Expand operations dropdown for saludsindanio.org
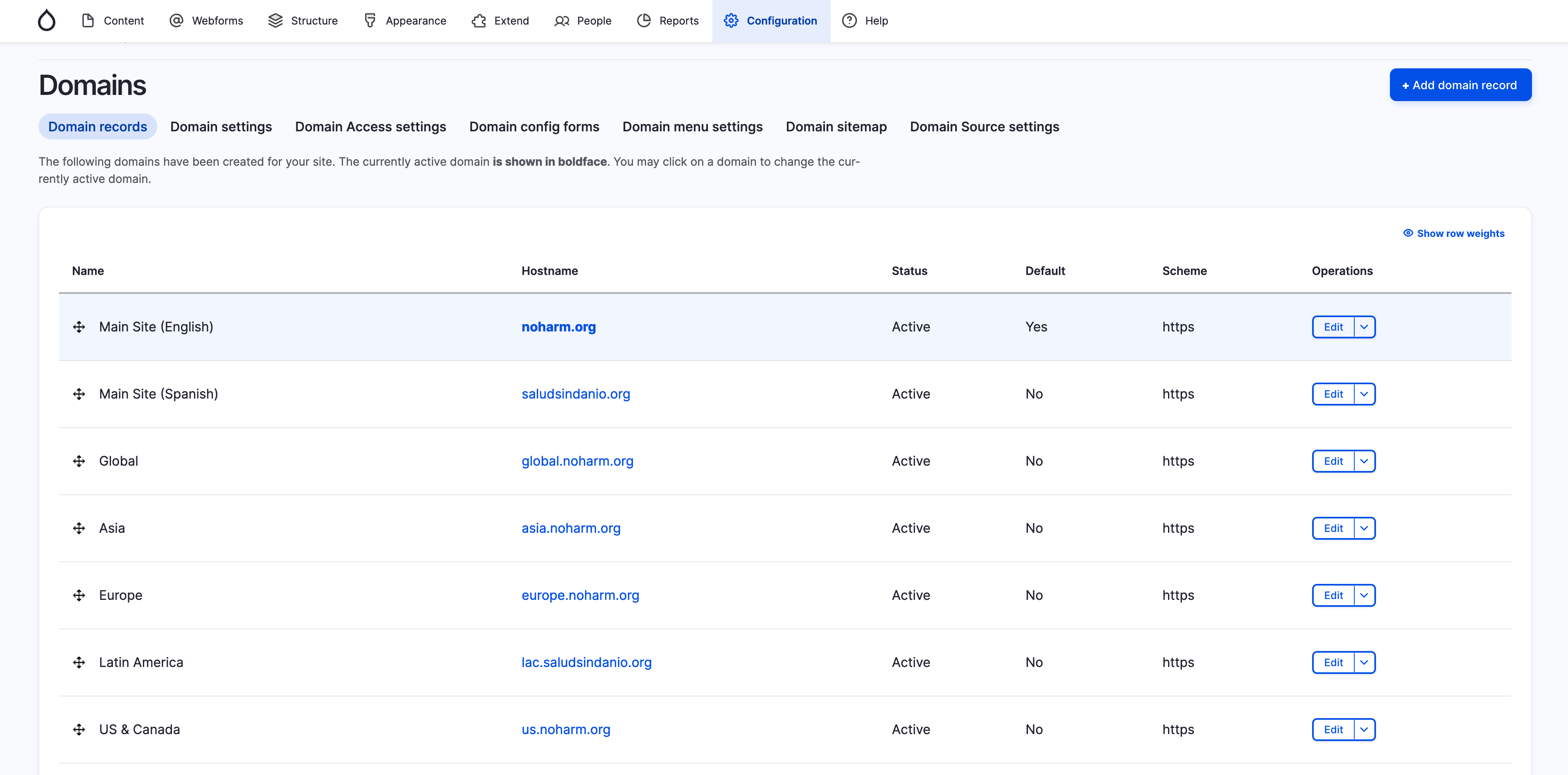The width and height of the screenshot is (1568, 775). pos(1364,394)
